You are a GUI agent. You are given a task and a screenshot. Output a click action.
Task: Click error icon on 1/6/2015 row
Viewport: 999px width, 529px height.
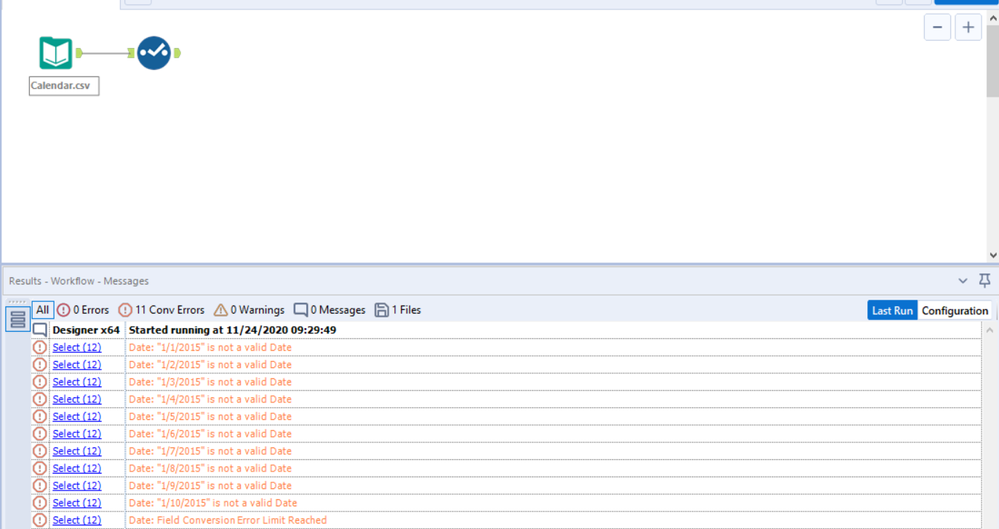[40, 433]
